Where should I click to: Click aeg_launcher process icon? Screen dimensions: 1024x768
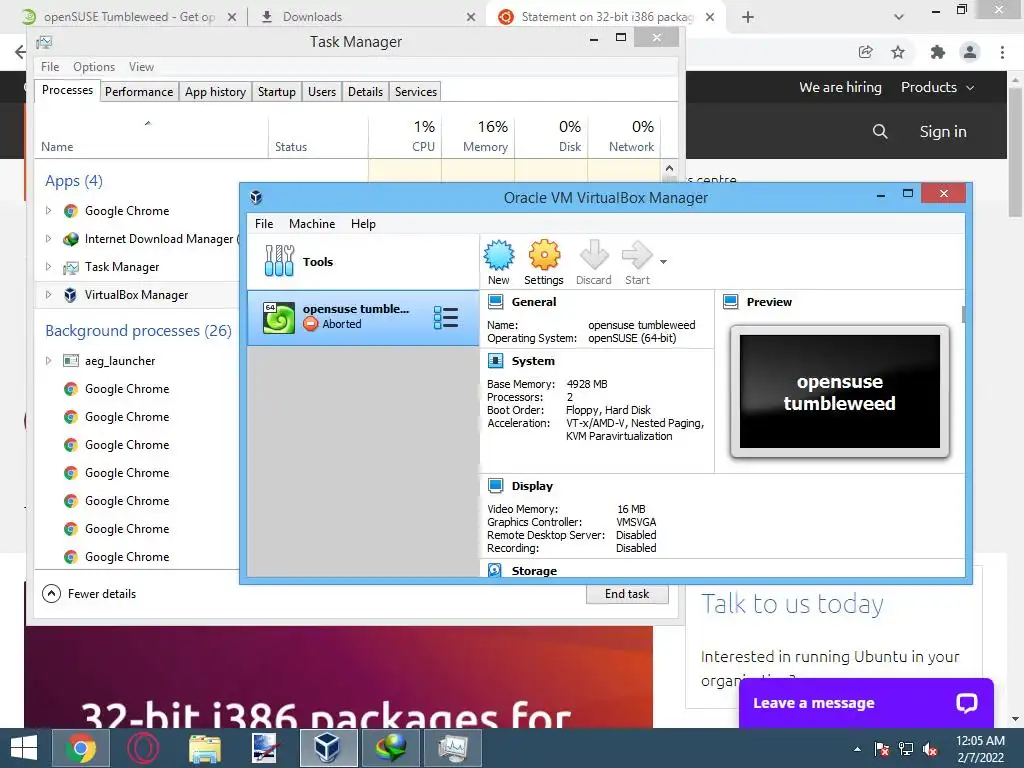[x=71, y=360]
